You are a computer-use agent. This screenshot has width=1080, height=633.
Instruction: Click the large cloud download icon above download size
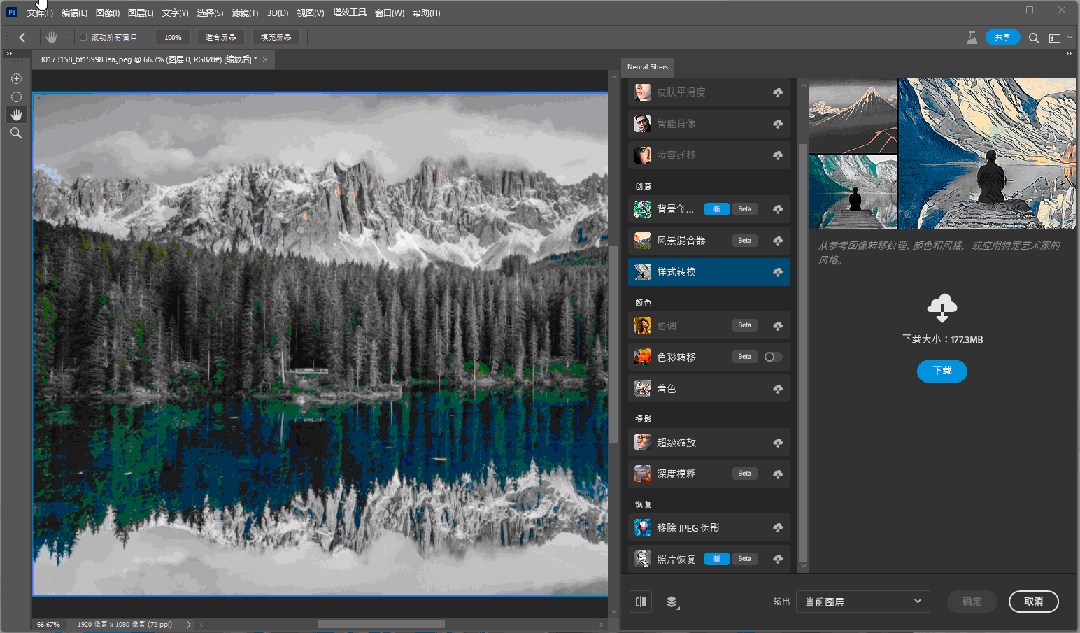(x=942, y=307)
